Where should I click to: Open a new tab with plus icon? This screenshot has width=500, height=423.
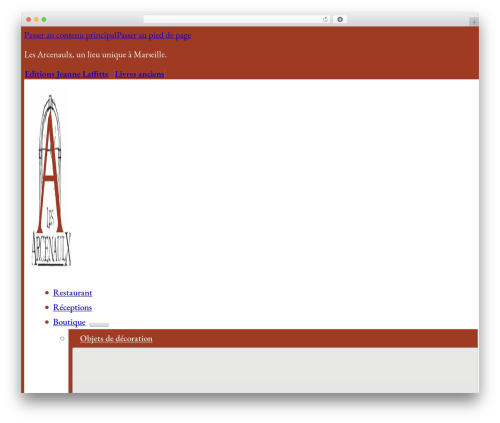pos(474,22)
